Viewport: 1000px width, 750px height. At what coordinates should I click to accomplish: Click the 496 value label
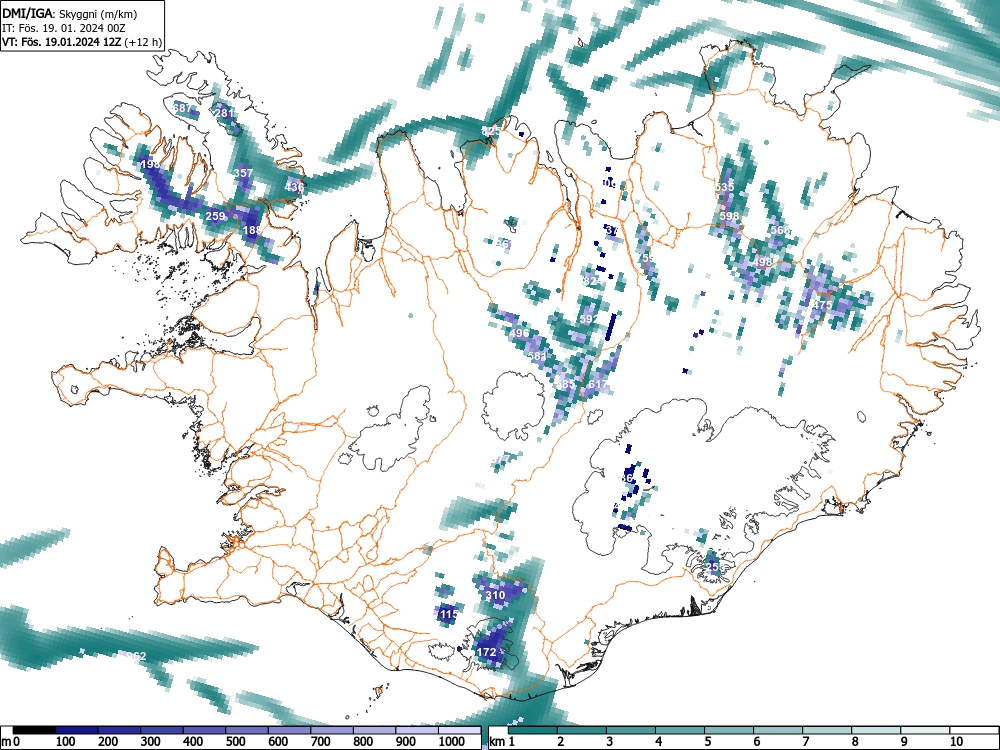[x=519, y=334]
